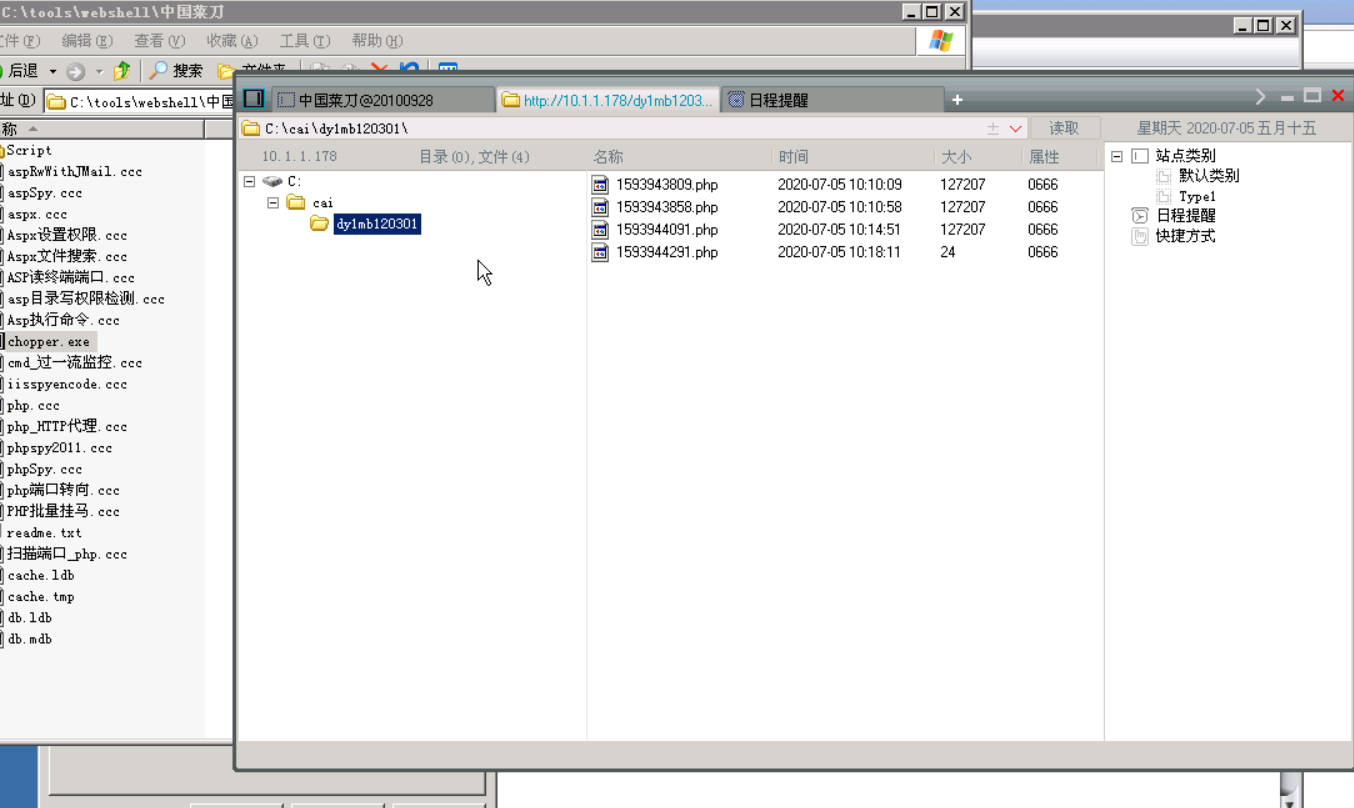Click the file icon of 1593943809.php
The width and height of the screenshot is (1354, 808).
tap(600, 185)
